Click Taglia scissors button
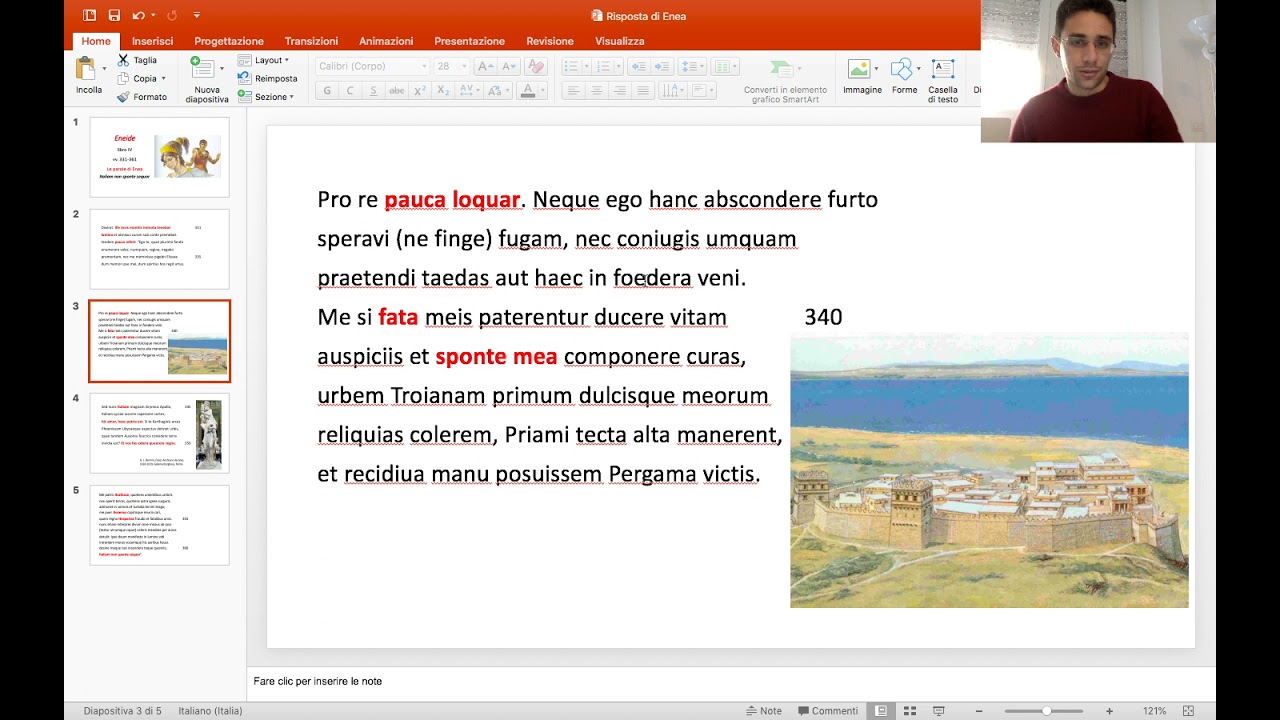 click(x=137, y=60)
